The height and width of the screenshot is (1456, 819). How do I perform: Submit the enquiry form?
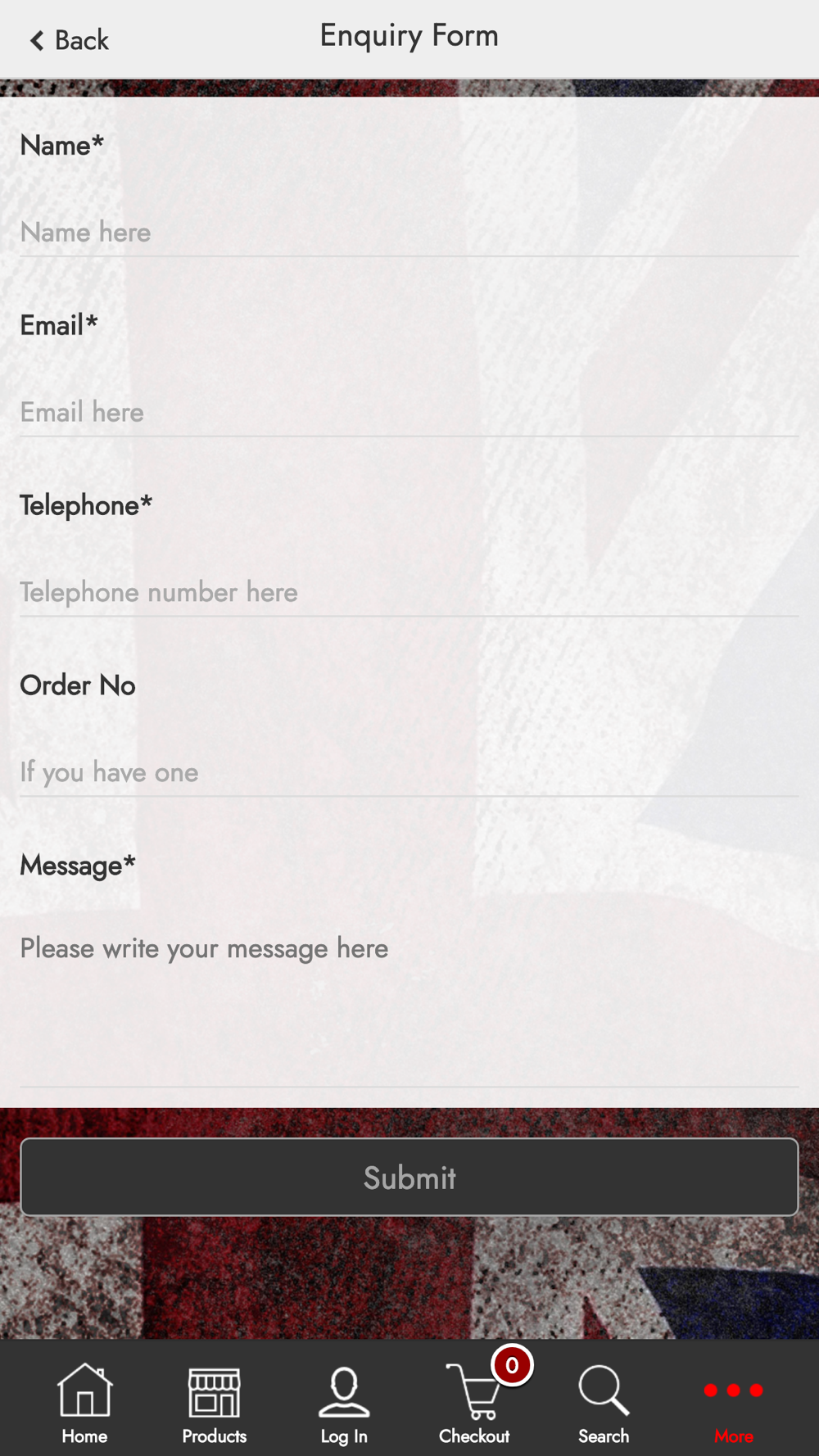pyautogui.click(x=409, y=1177)
